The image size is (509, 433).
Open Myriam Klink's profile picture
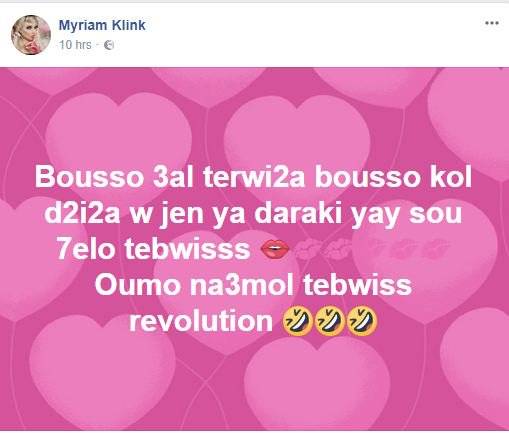tap(31, 35)
